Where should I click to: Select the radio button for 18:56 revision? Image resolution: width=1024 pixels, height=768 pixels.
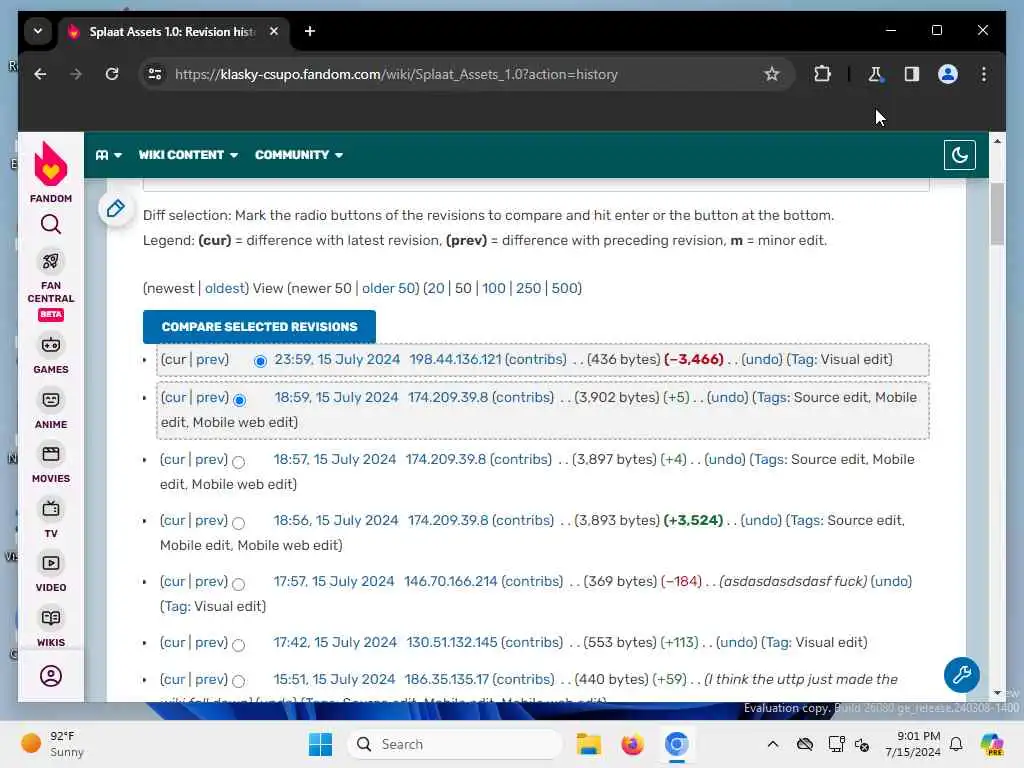[x=238, y=523]
